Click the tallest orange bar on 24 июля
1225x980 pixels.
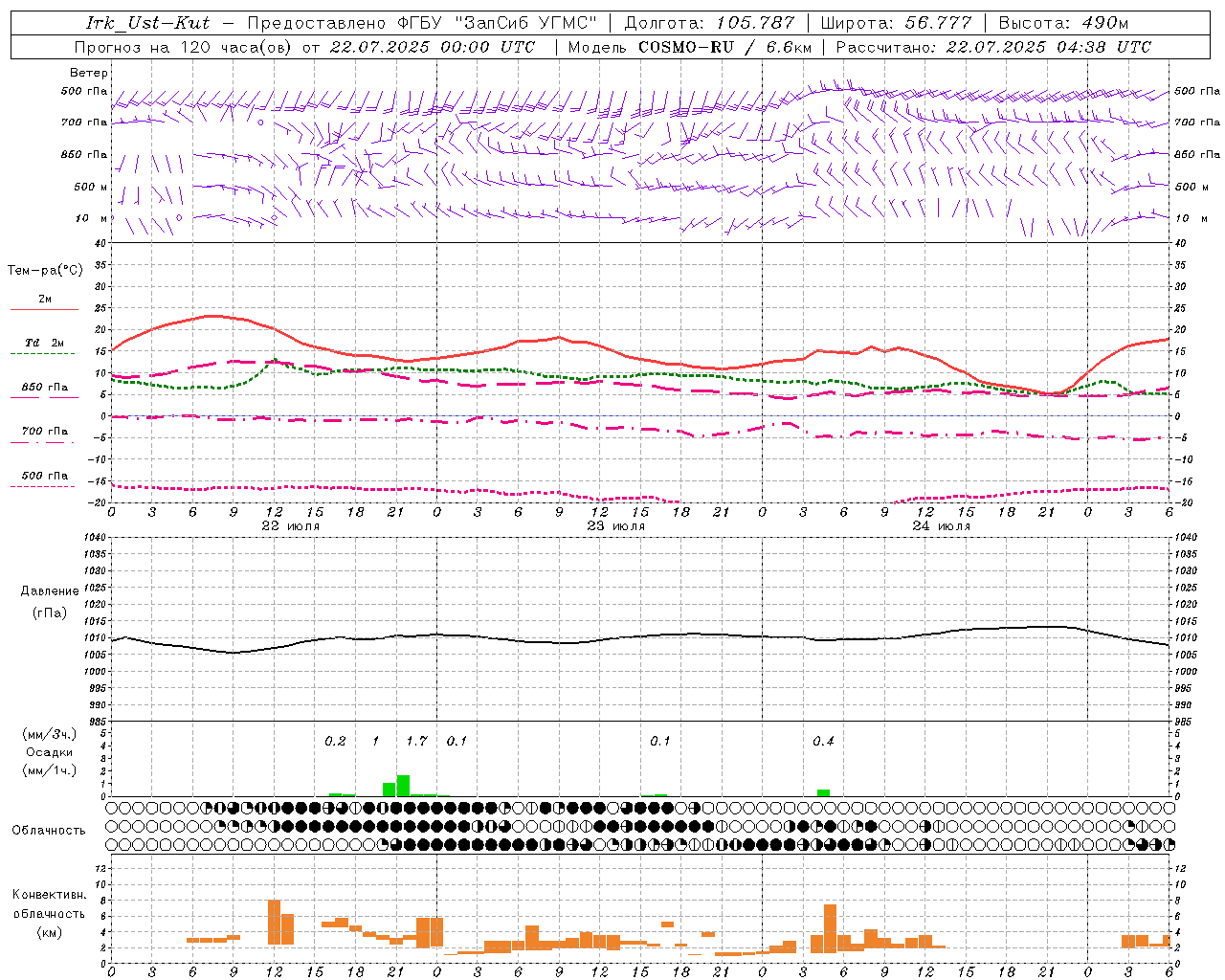pos(830,928)
